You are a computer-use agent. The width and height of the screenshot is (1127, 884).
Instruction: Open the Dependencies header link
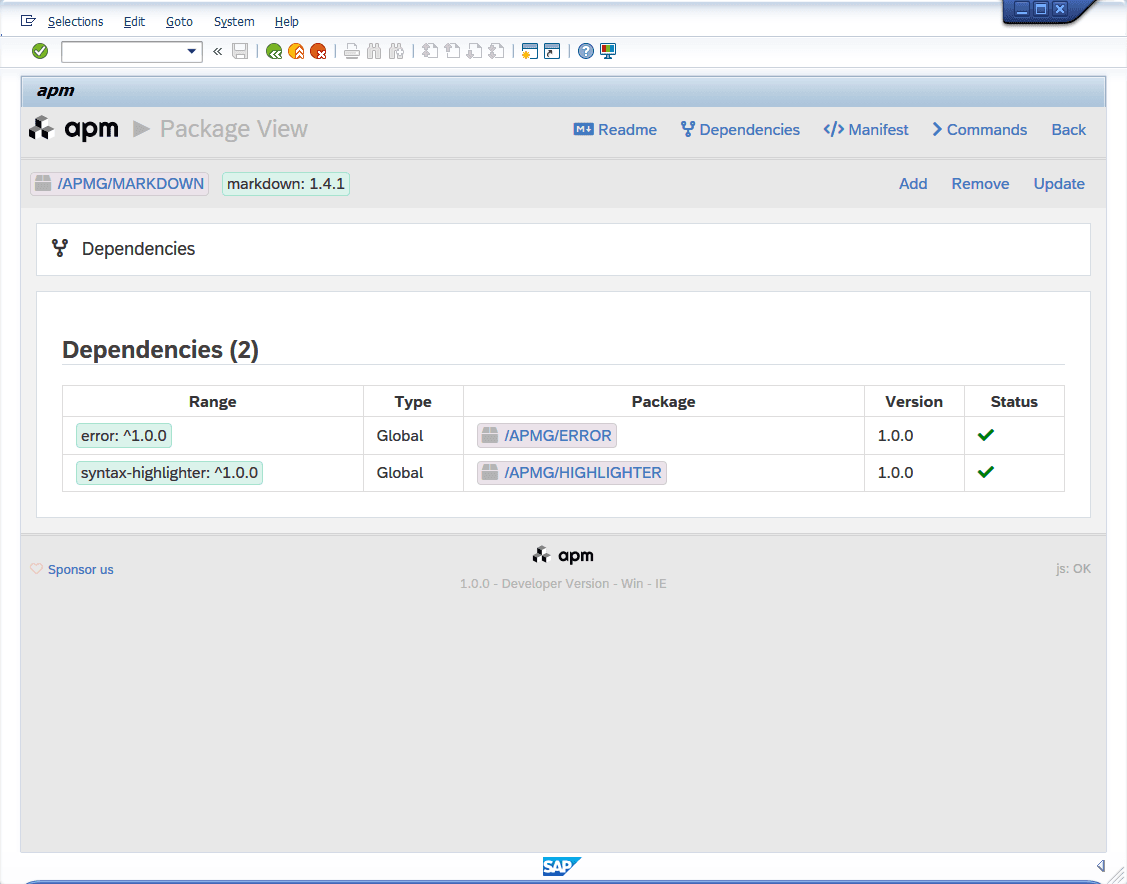point(740,129)
